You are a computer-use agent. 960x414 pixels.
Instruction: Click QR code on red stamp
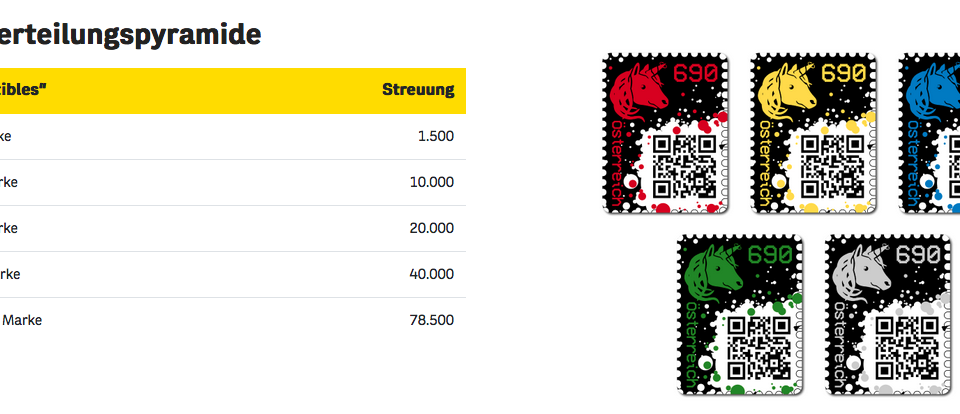pyautogui.click(x=684, y=167)
